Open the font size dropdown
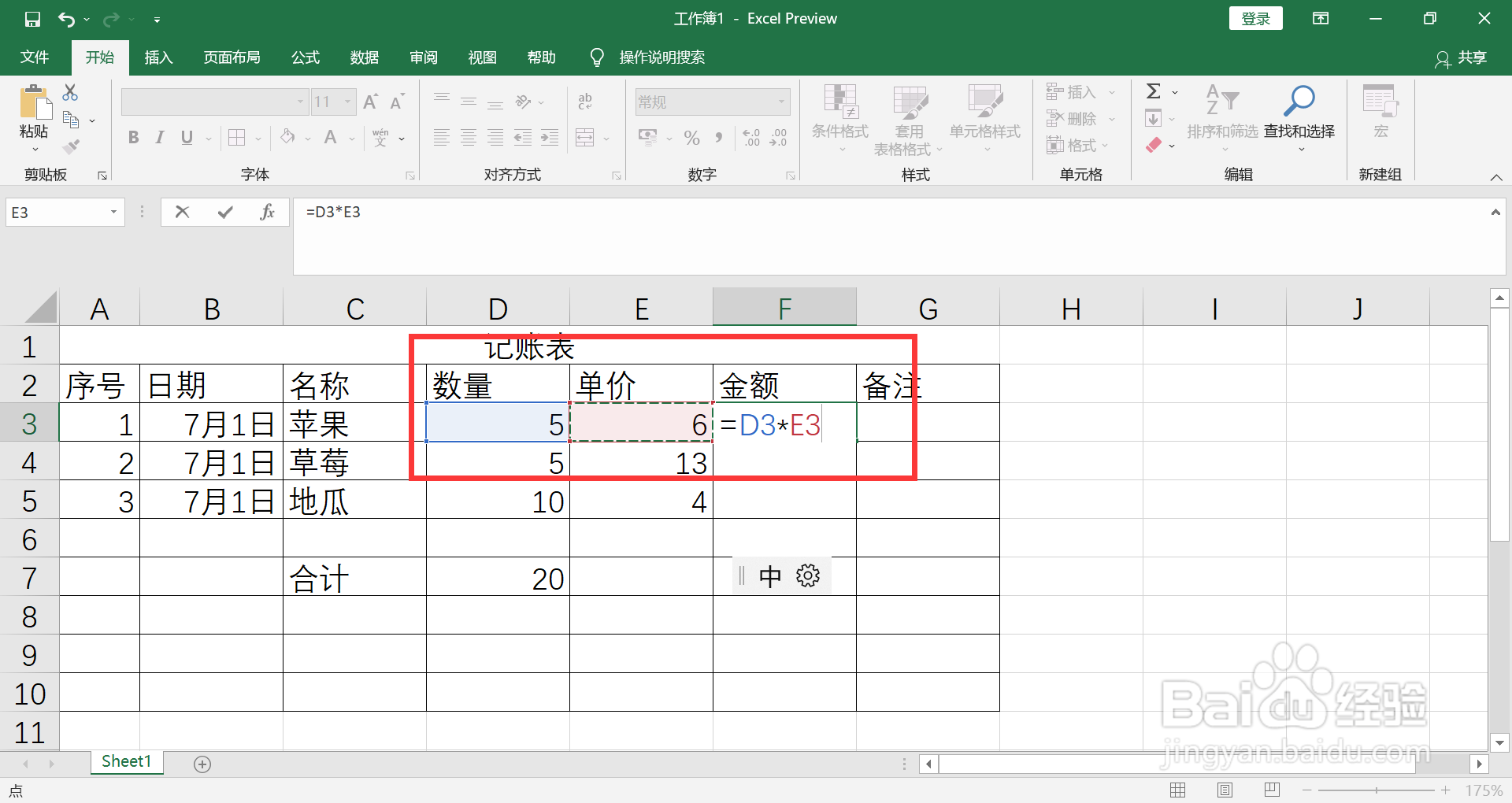Image resolution: width=1512 pixels, height=803 pixels. (347, 101)
